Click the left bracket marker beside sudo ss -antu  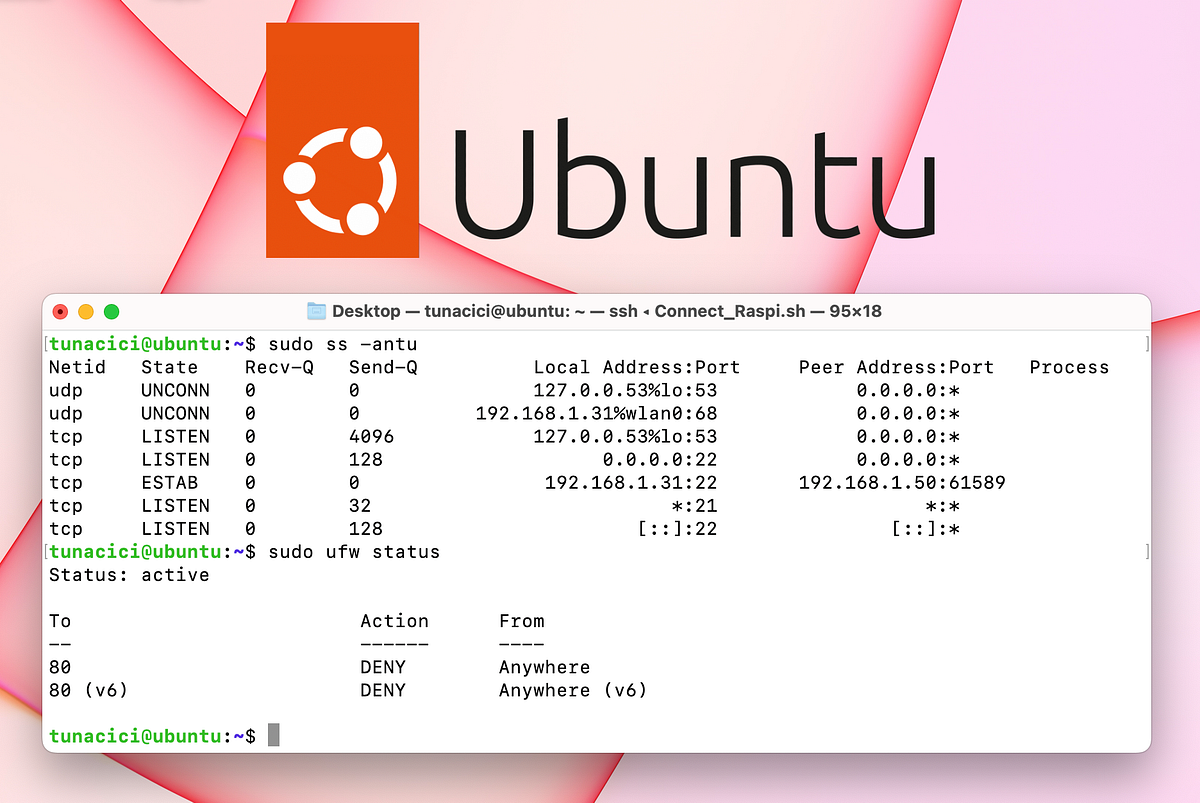(x=46, y=343)
